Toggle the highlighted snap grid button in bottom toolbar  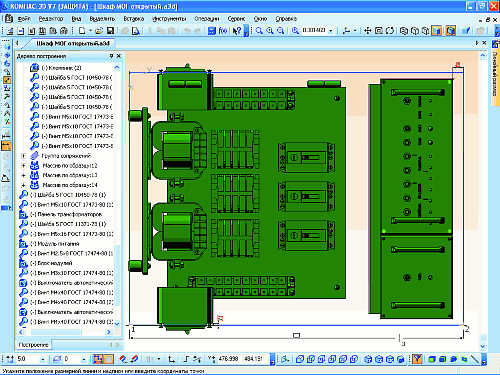[x=98, y=359]
